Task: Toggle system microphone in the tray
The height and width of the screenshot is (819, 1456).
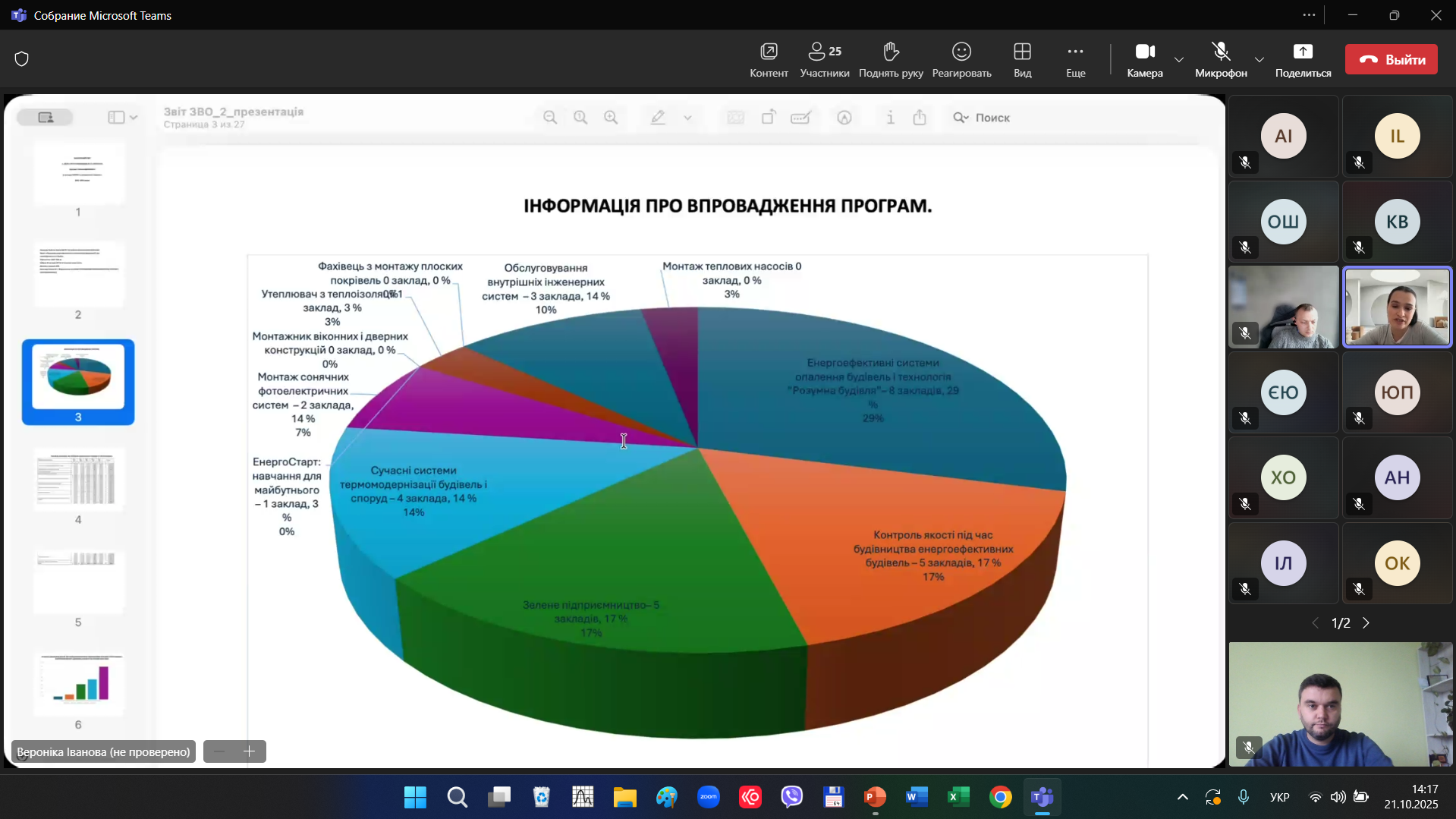Action: pyautogui.click(x=1243, y=797)
